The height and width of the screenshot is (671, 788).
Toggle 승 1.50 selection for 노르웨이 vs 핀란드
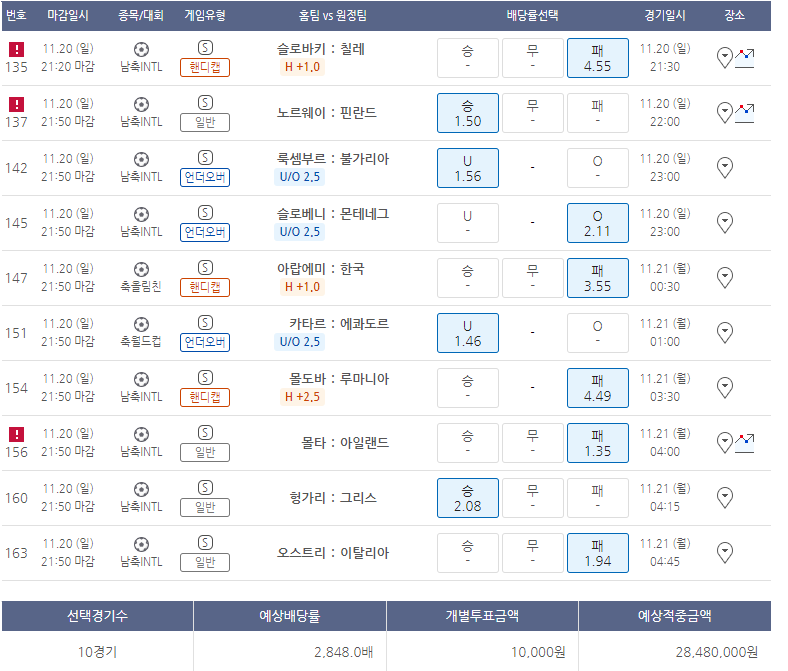pyautogui.click(x=467, y=113)
